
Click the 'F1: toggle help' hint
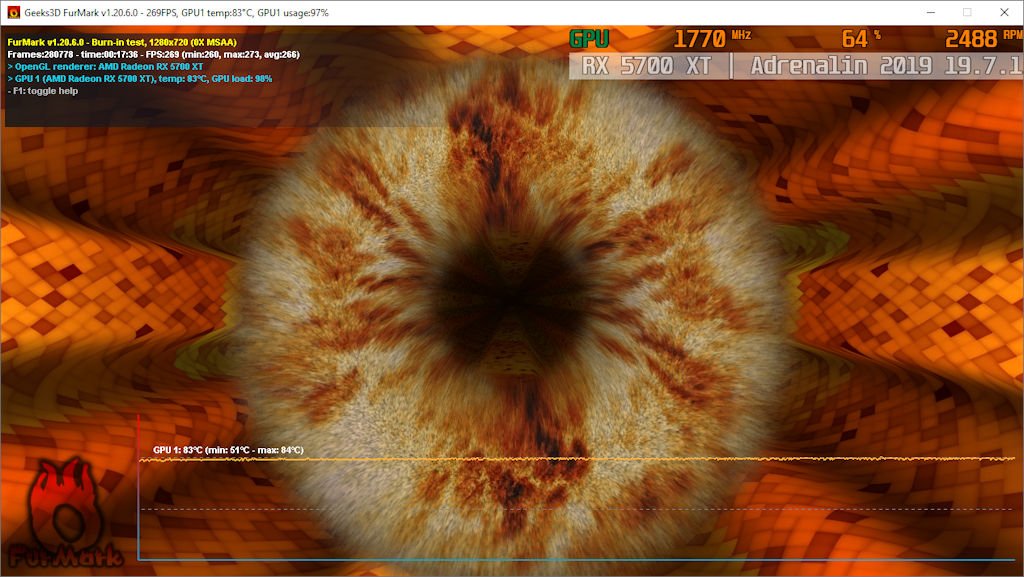tap(43, 91)
